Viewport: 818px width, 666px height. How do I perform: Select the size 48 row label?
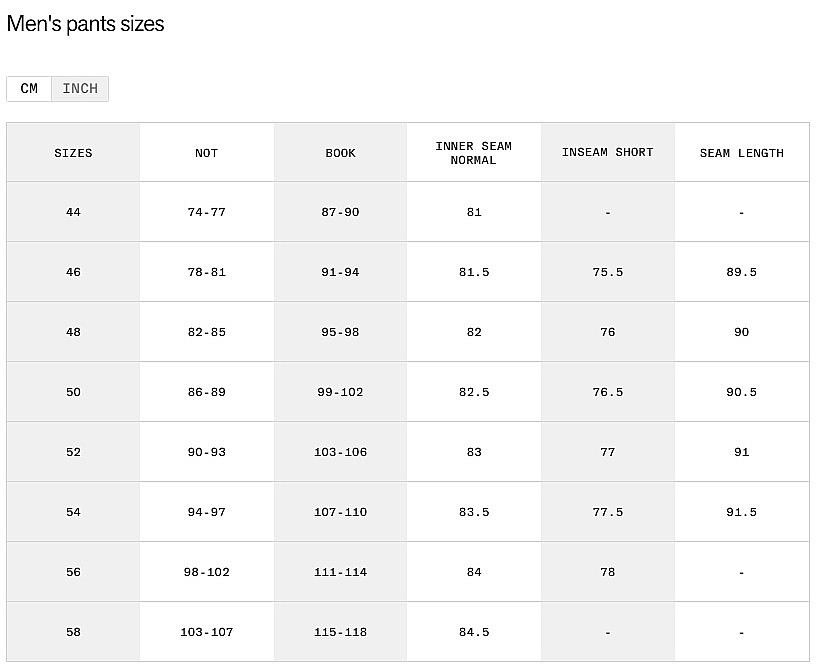pyautogui.click(x=73, y=332)
